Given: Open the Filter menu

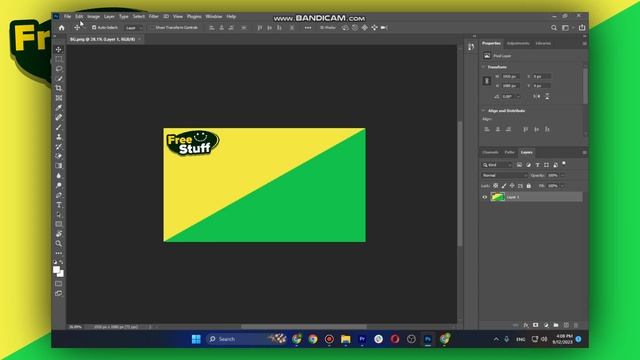Looking at the screenshot, I should click(x=153, y=16).
